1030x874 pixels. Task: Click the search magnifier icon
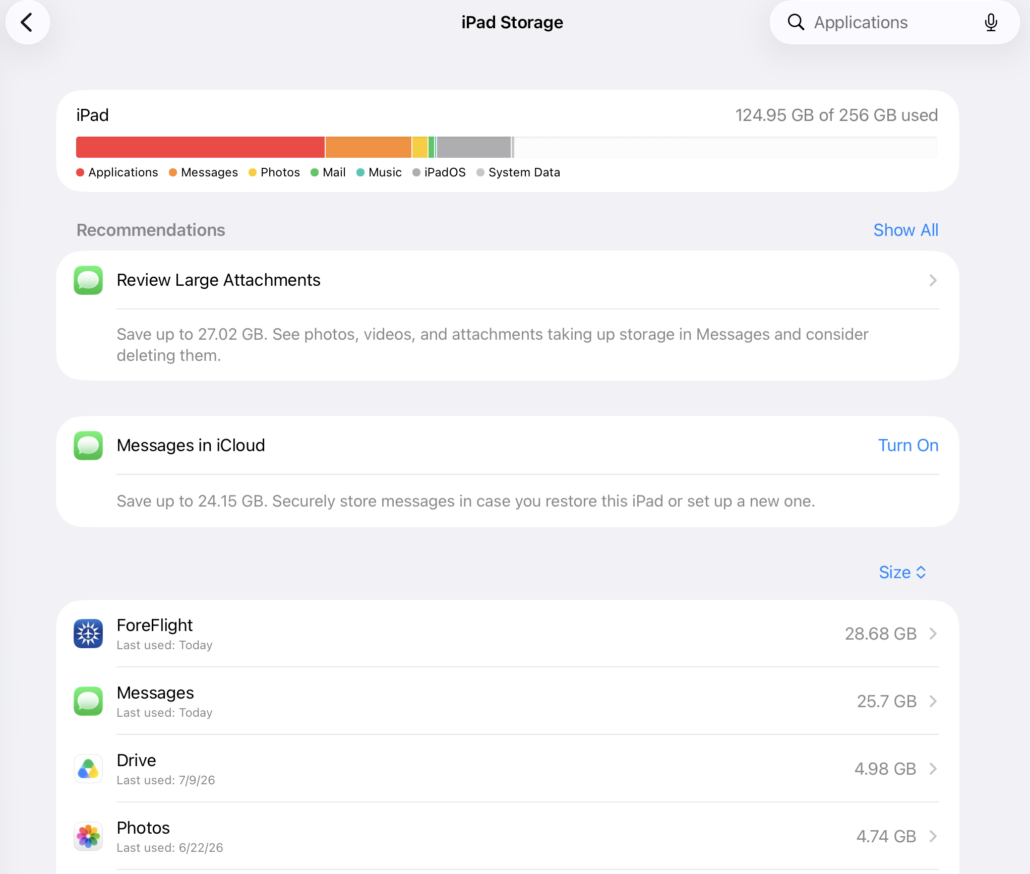(795, 22)
